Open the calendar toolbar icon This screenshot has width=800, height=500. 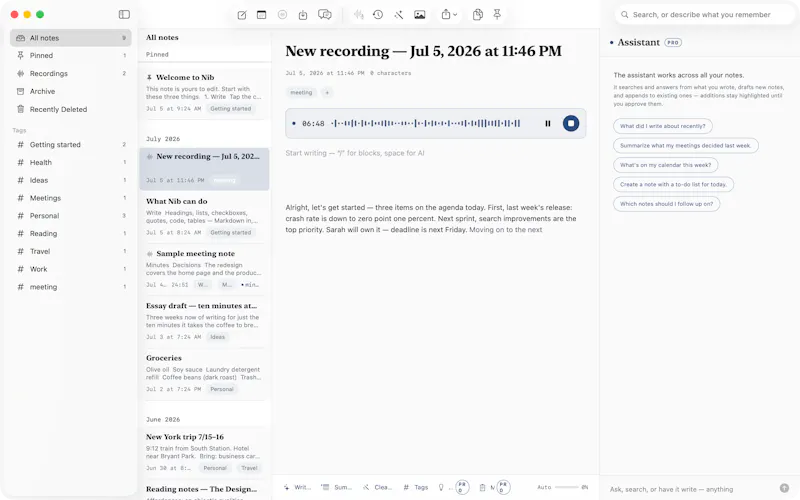pos(261,15)
